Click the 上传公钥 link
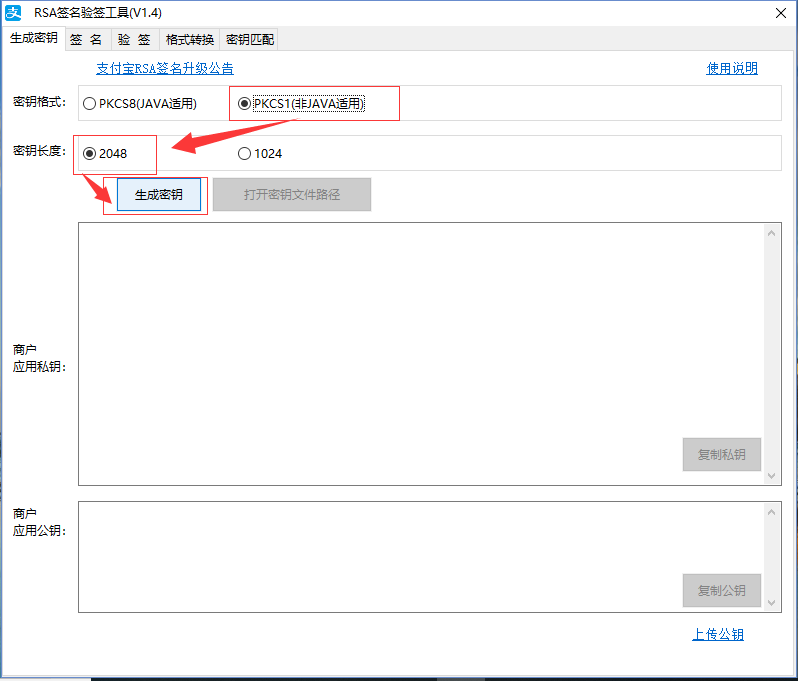The image size is (798, 681). point(718,634)
